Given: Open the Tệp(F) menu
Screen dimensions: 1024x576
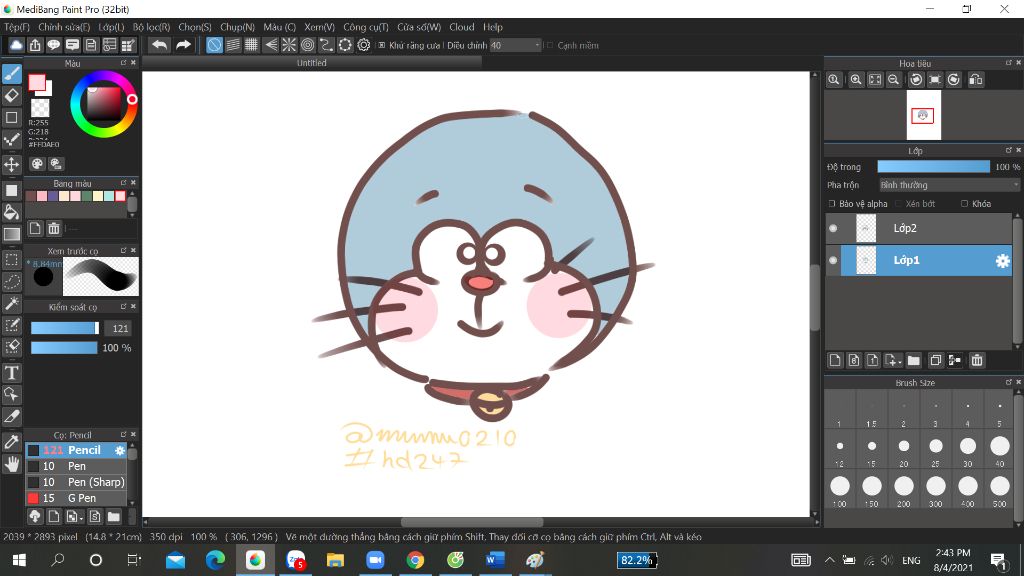Looking at the screenshot, I should tap(17, 27).
